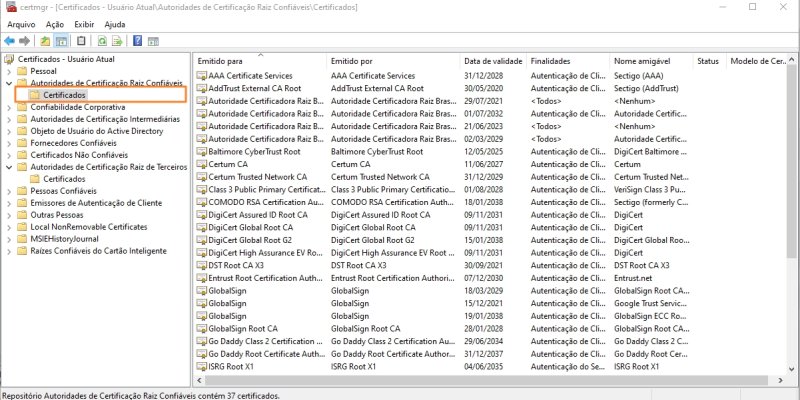Sort by the Data de validade column header
Screen dimensions: 800x400
click(493, 61)
